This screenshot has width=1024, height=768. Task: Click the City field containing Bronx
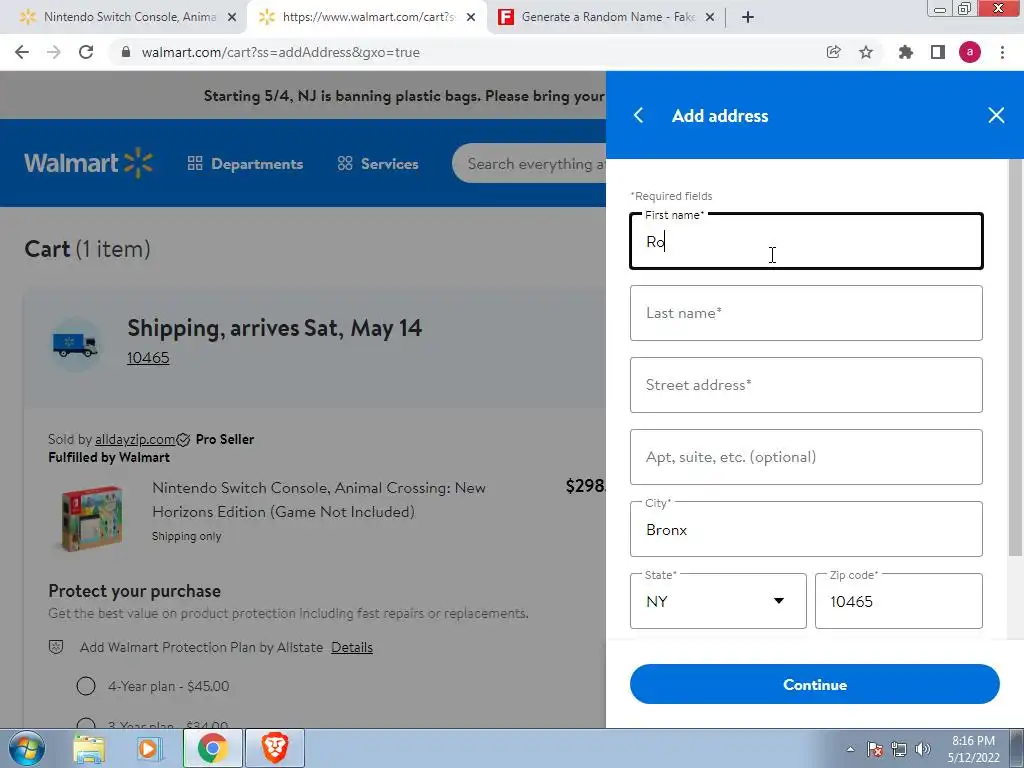pyautogui.click(x=806, y=529)
